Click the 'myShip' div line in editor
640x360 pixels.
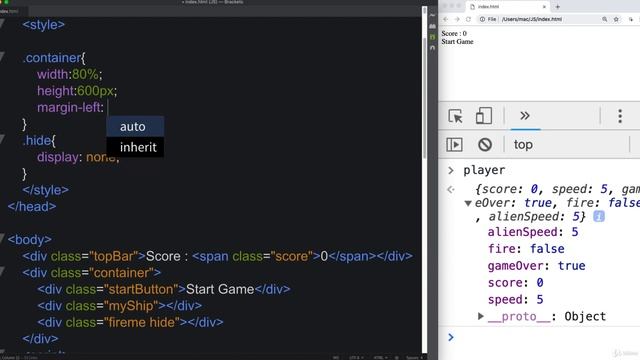[119, 306]
